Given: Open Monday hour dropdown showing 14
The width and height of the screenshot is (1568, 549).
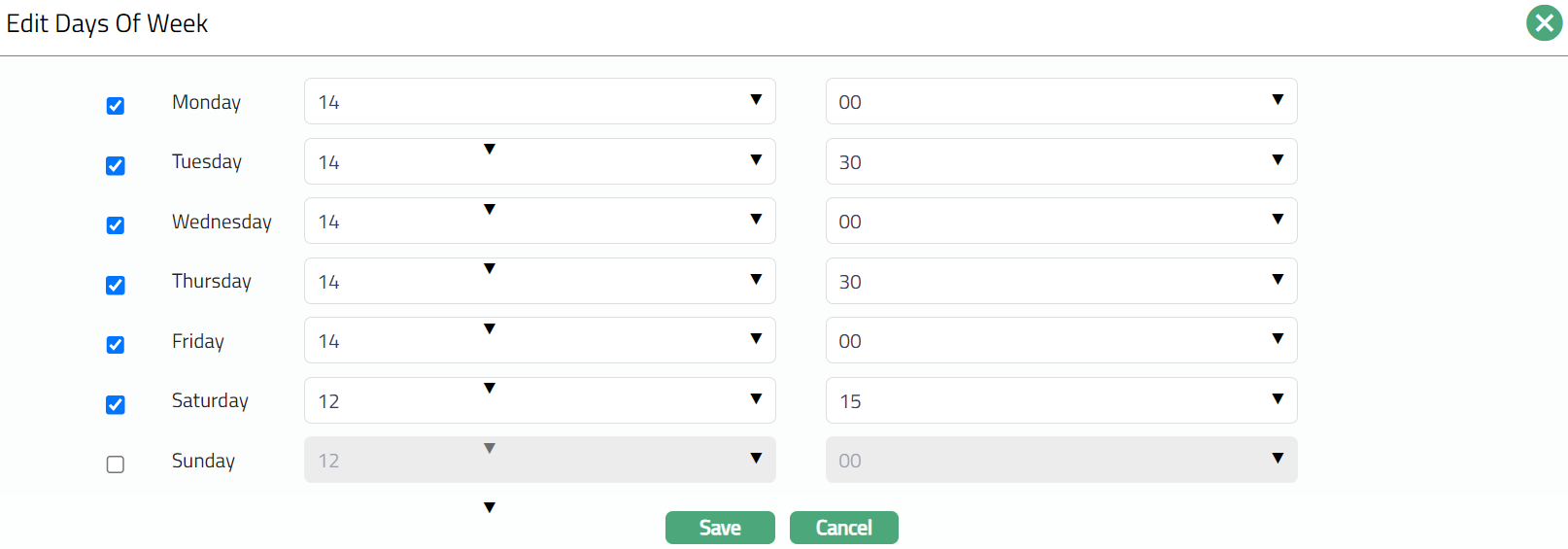Looking at the screenshot, I should (539, 101).
